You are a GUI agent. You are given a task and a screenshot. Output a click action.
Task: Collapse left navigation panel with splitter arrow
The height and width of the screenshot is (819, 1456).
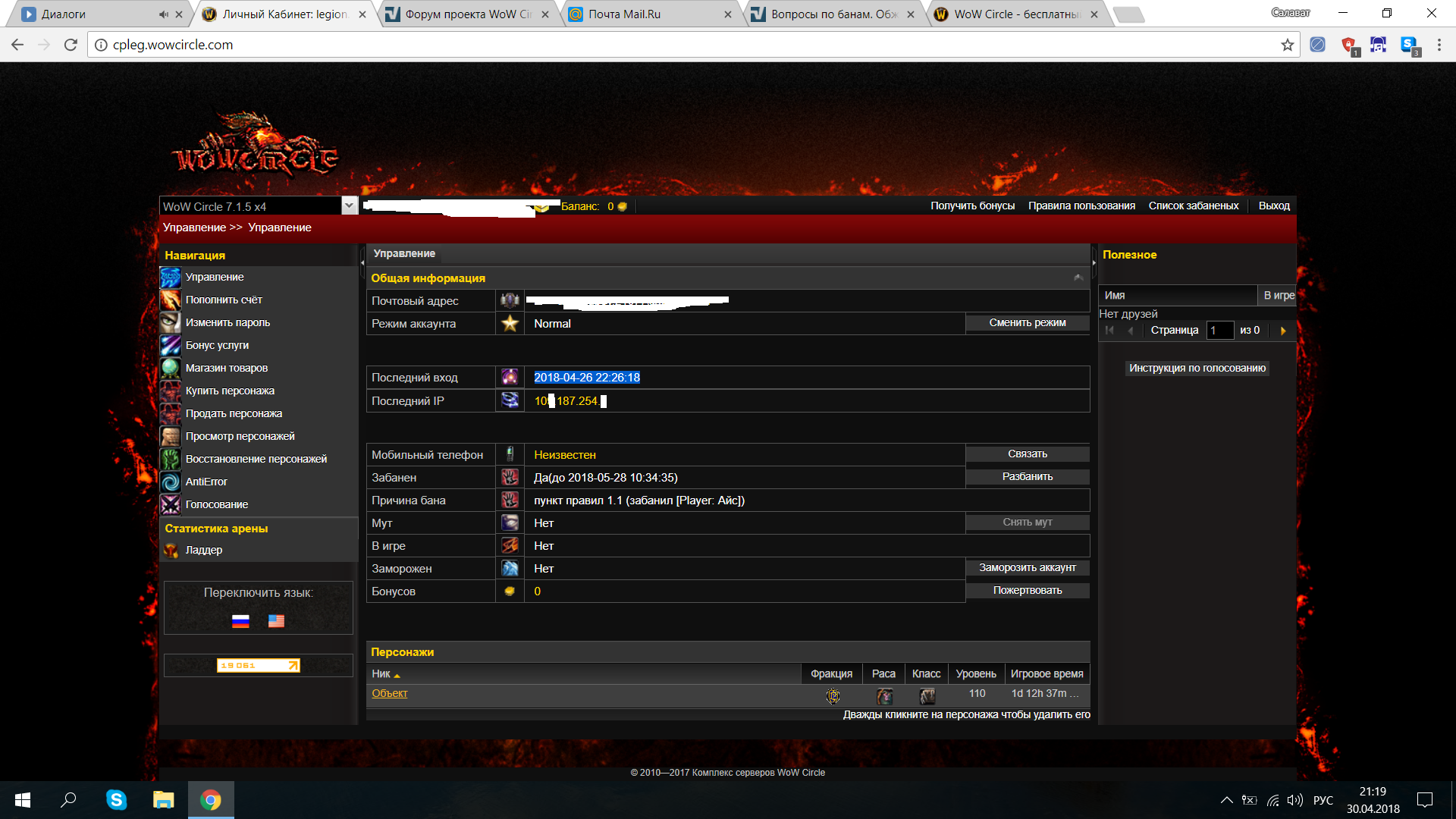[362, 263]
